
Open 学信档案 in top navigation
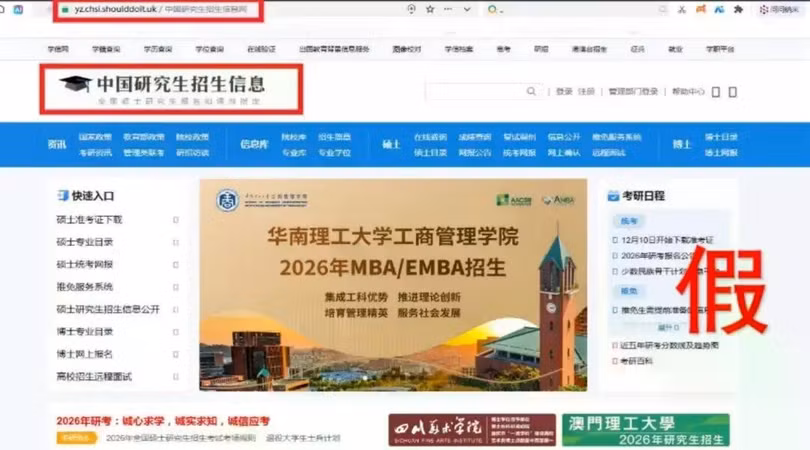(x=459, y=49)
